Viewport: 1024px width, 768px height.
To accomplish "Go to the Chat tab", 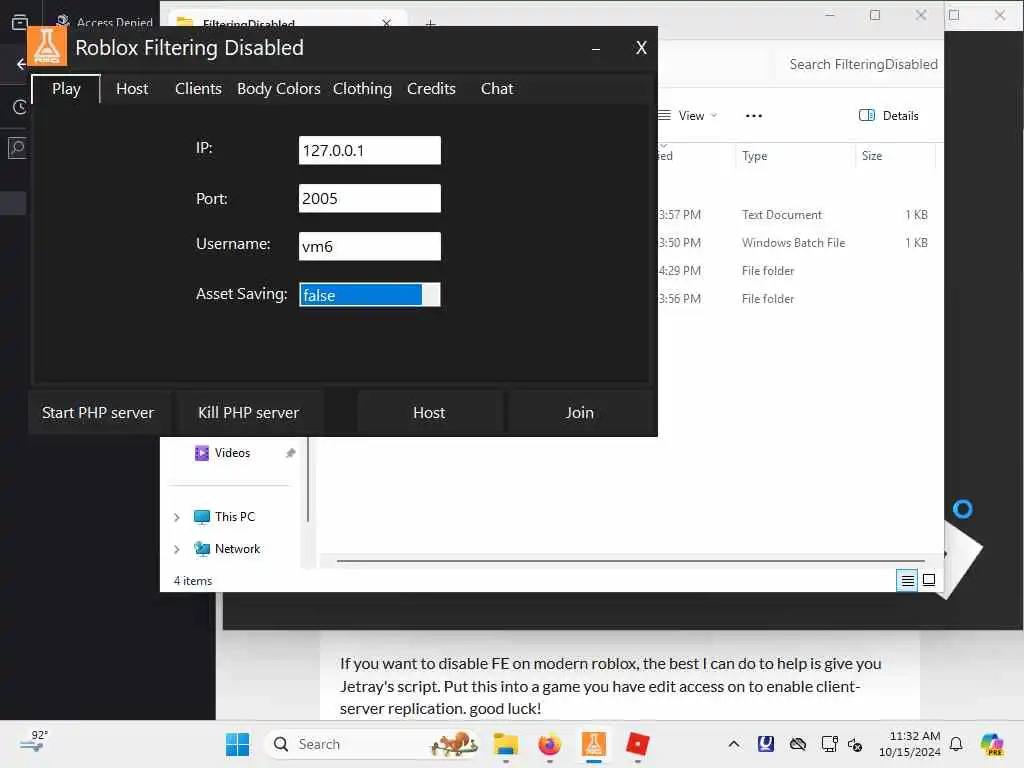I will tap(497, 89).
